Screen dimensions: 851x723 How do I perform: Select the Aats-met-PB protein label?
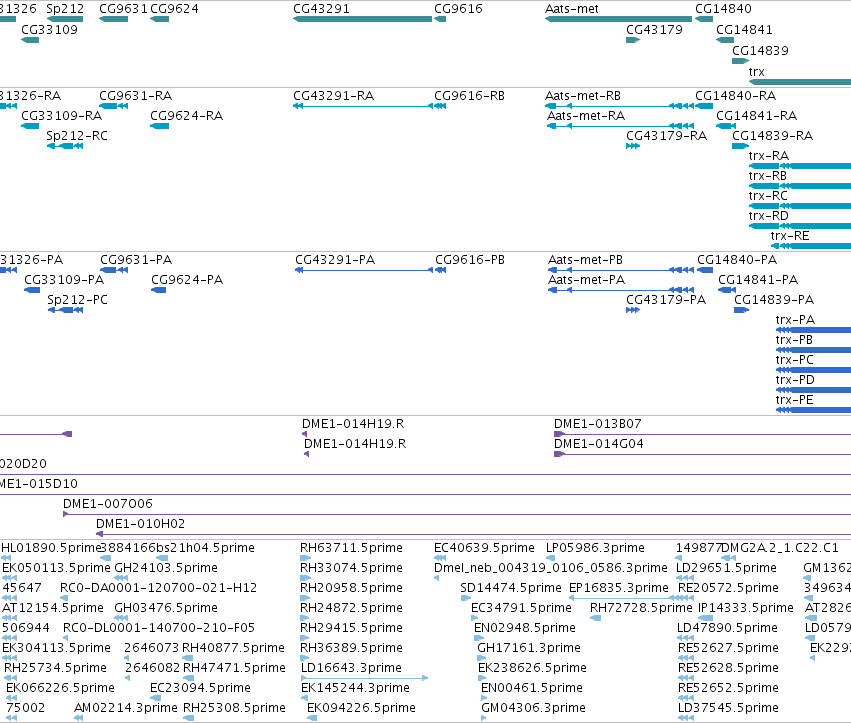(586, 260)
